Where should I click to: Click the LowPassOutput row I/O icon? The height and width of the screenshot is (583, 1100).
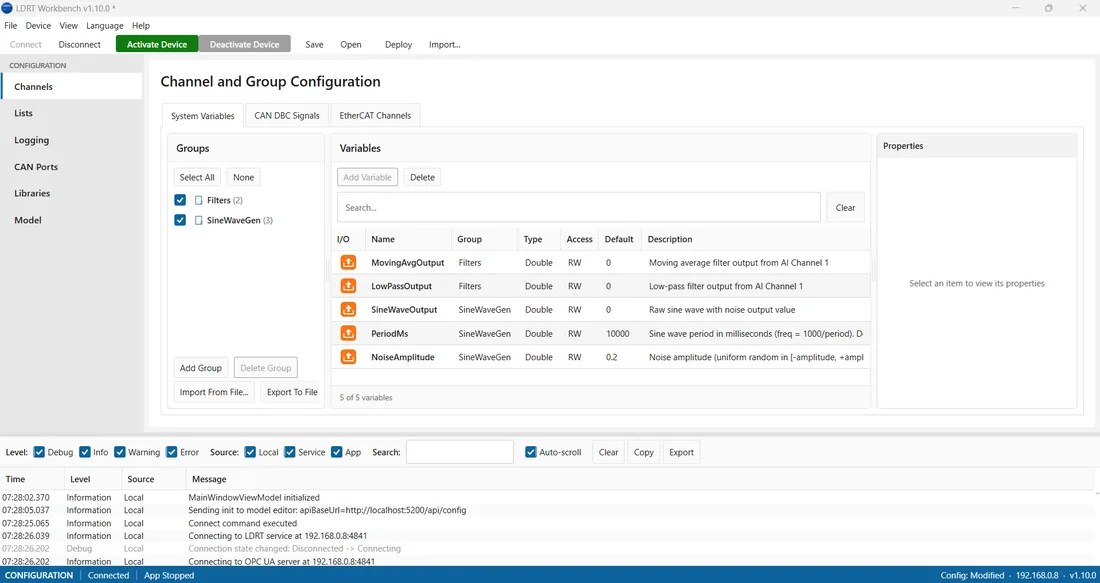point(348,286)
